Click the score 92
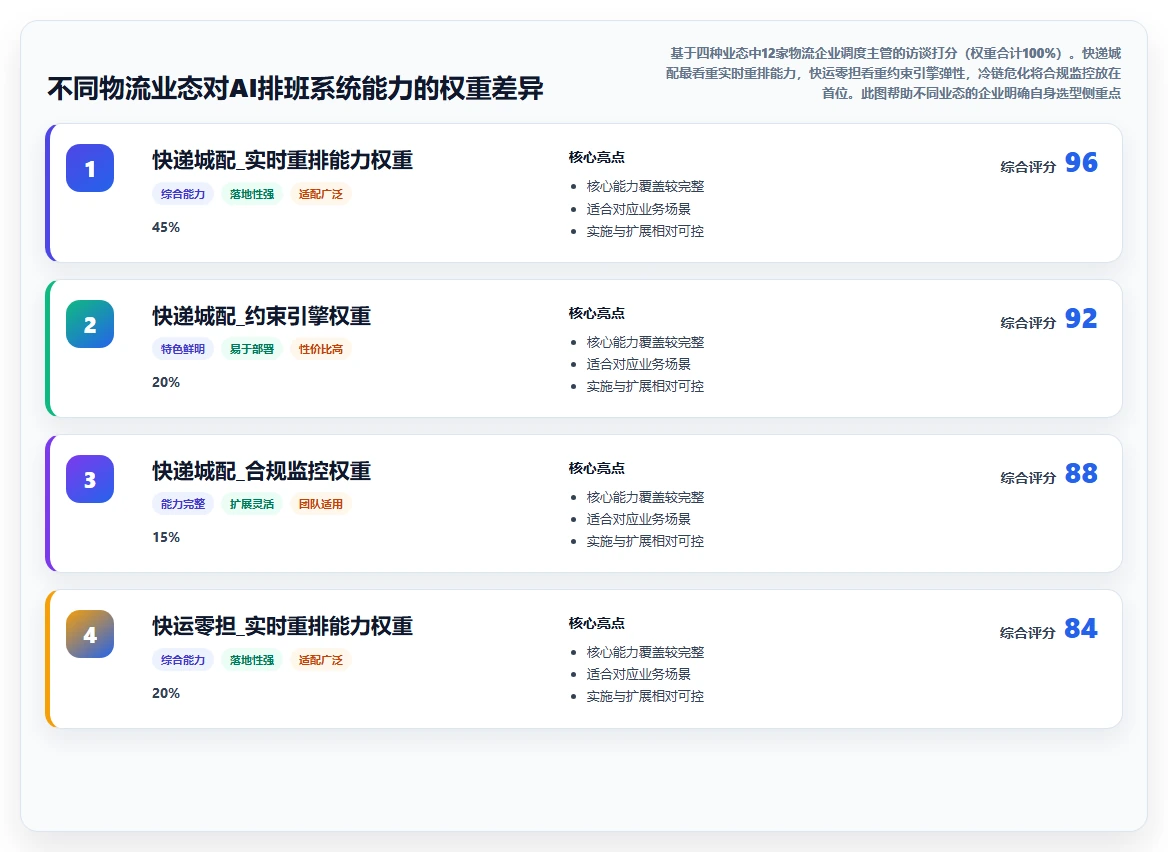 (x=1081, y=319)
